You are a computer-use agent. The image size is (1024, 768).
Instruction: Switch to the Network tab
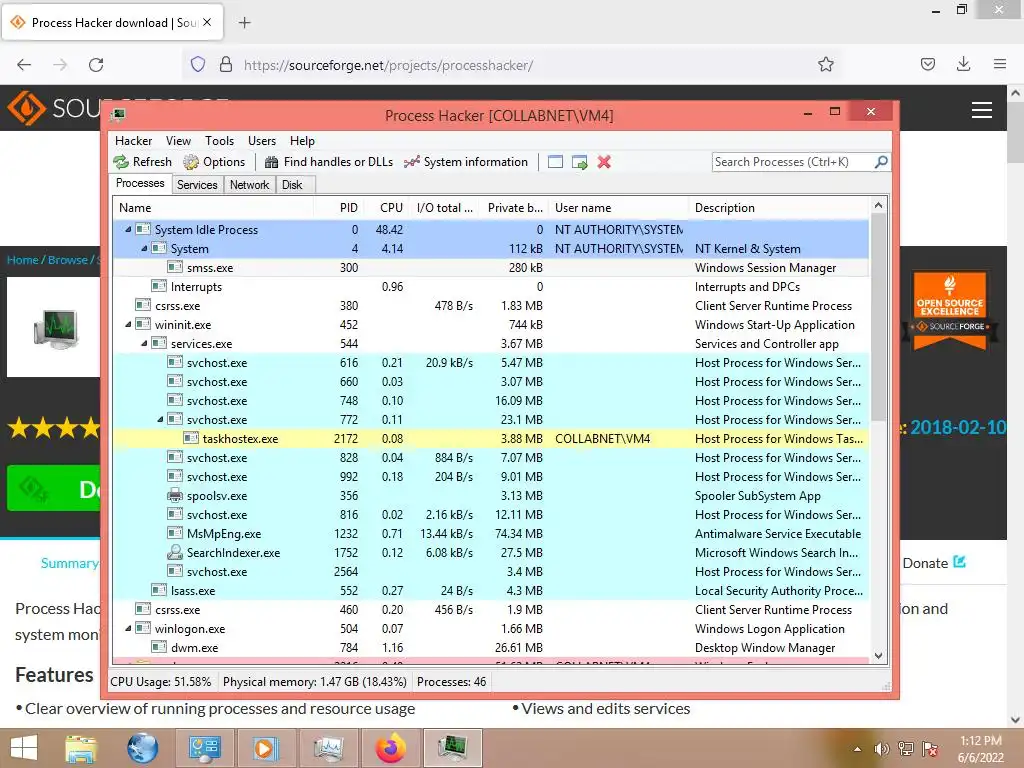coord(249,185)
